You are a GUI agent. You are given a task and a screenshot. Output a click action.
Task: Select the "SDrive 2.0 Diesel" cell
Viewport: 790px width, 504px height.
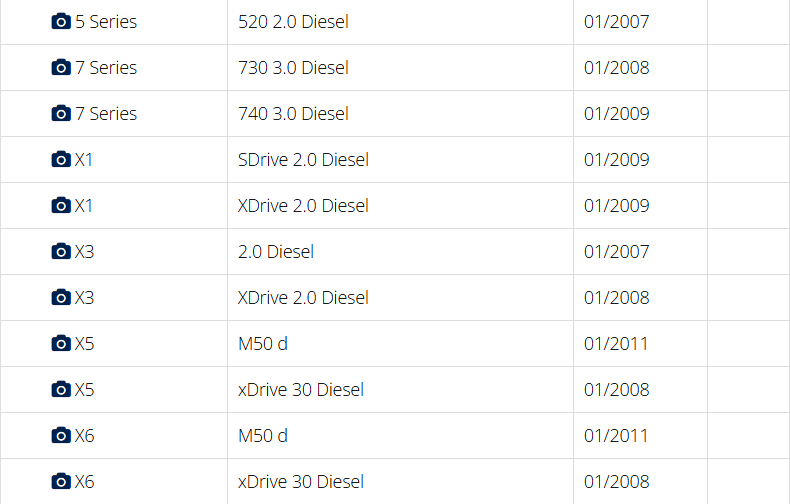point(303,160)
